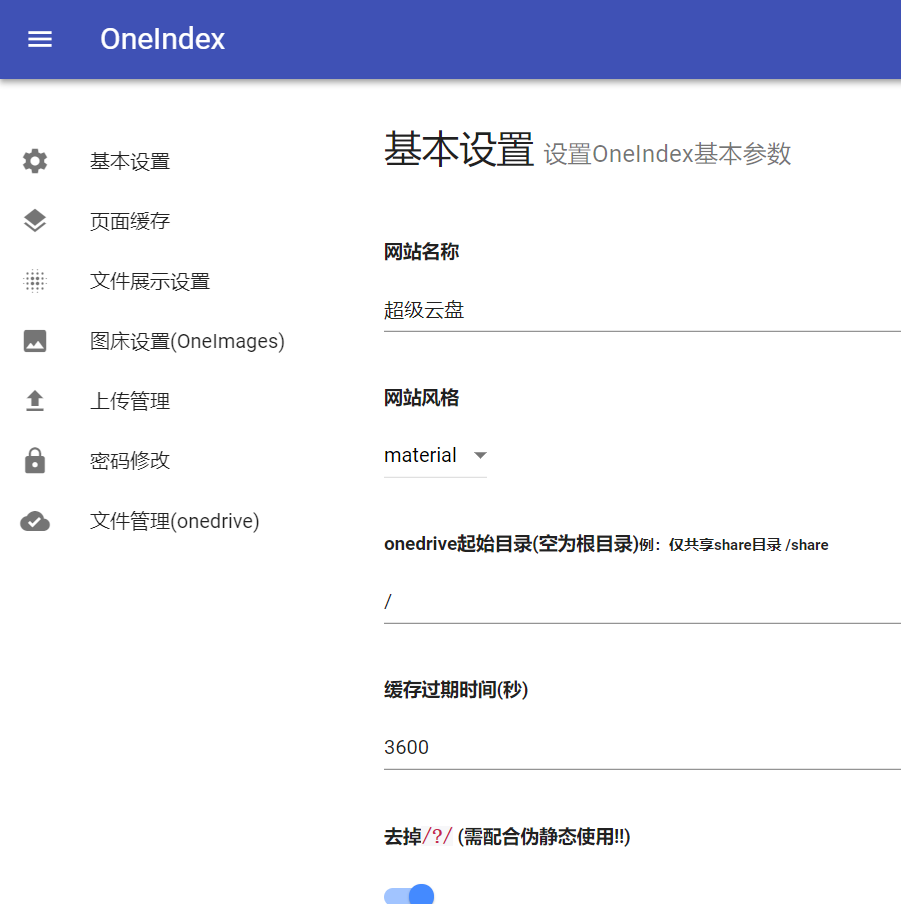The width and height of the screenshot is (901, 904).
Task: Open 文件展示设置 menu entry
Action: tap(150, 281)
